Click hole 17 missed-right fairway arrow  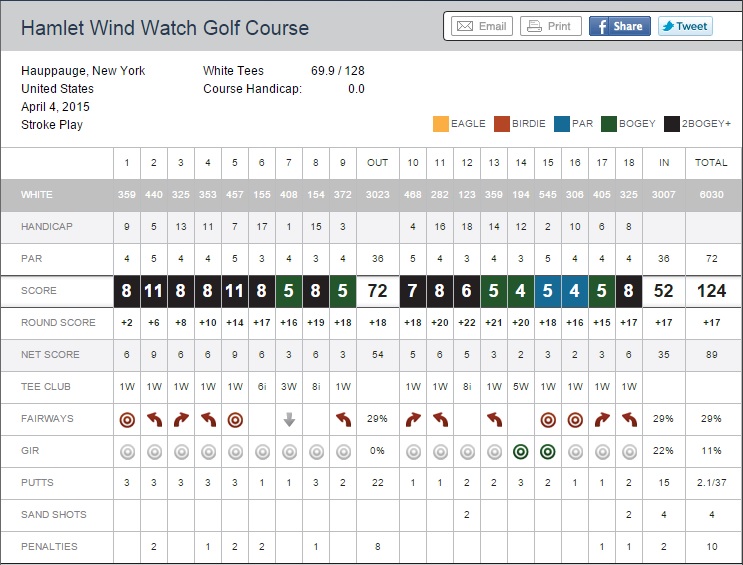pyautogui.click(x=602, y=420)
